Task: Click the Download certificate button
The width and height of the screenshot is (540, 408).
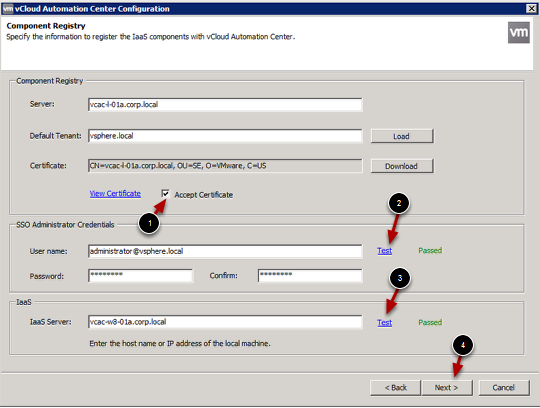Action: tap(402, 166)
